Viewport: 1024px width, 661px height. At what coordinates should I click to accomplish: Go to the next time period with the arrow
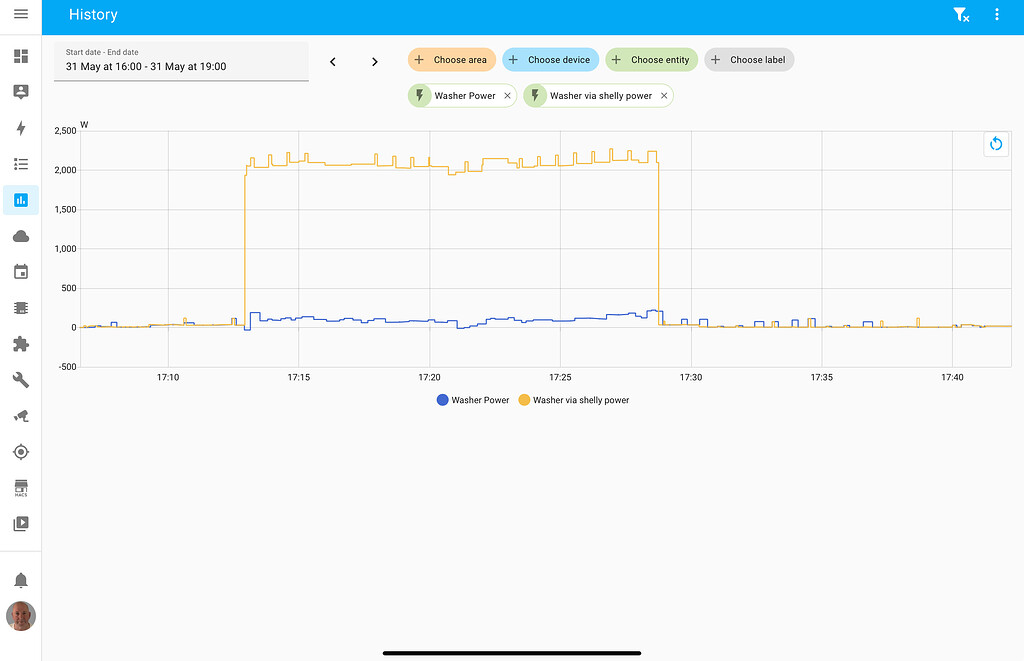click(374, 61)
